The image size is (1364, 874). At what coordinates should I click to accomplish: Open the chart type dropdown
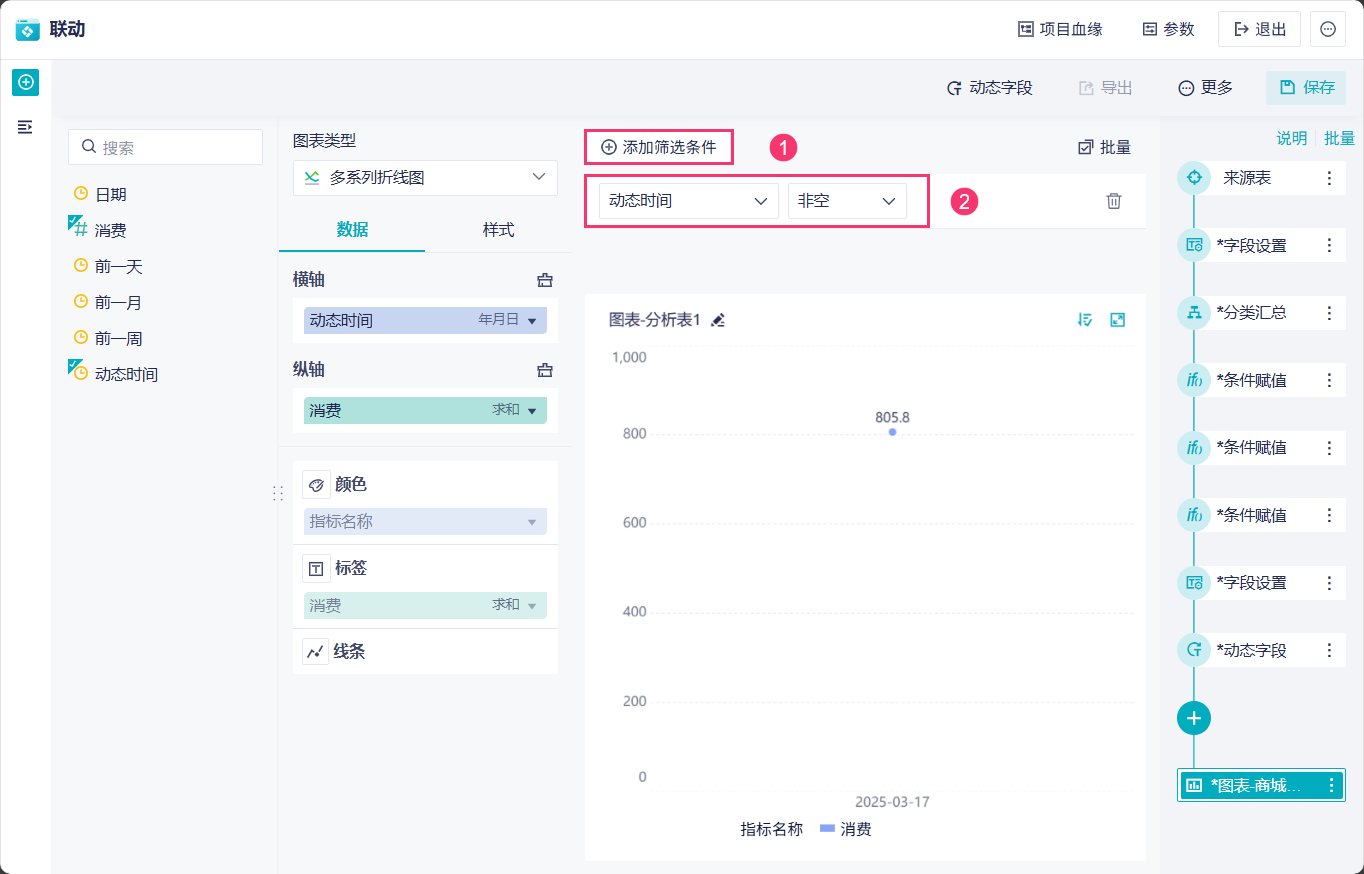pyautogui.click(x=425, y=178)
